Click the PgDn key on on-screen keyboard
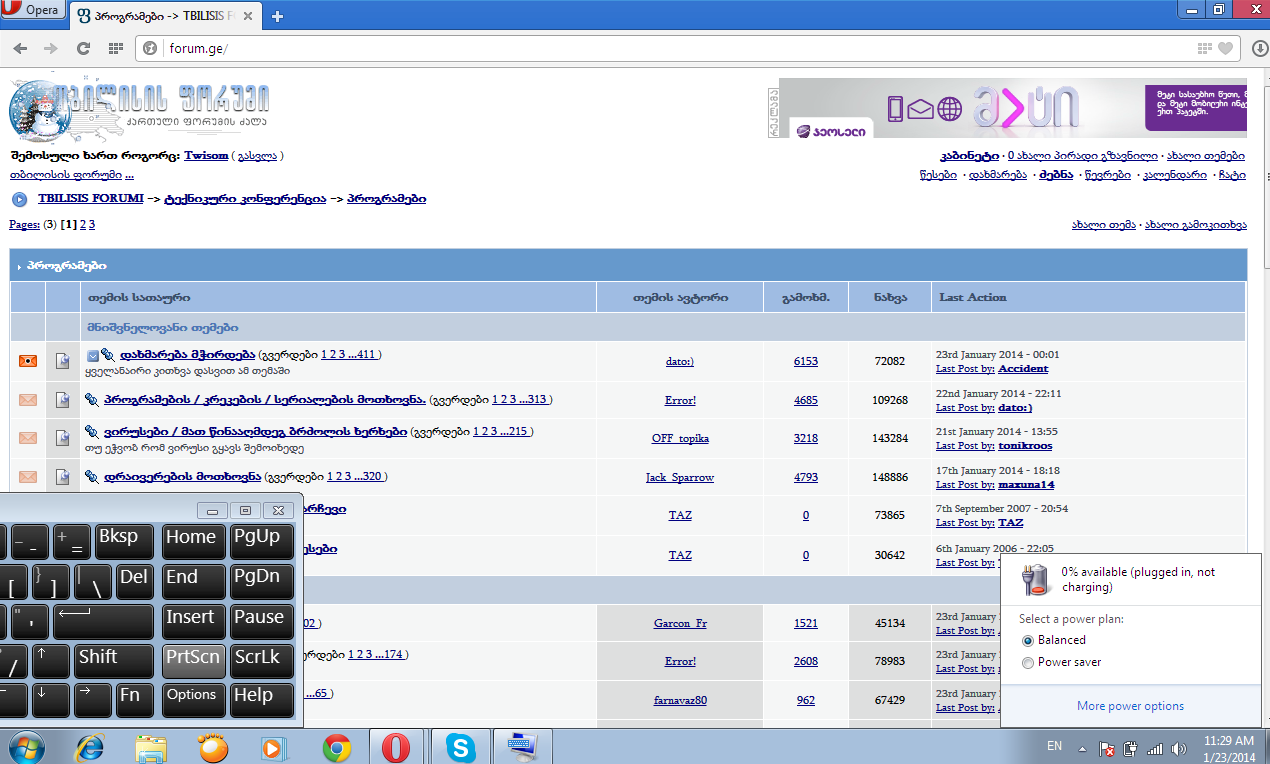The height and width of the screenshot is (764, 1270). pyautogui.click(x=262, y=581)
